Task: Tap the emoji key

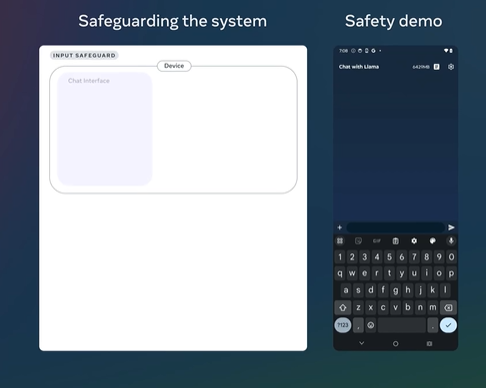Action: (x=371, y=325)
